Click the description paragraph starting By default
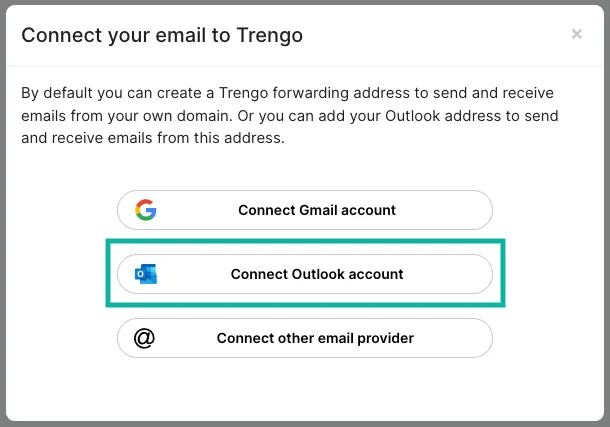610x427 pixels. (290, 116)
